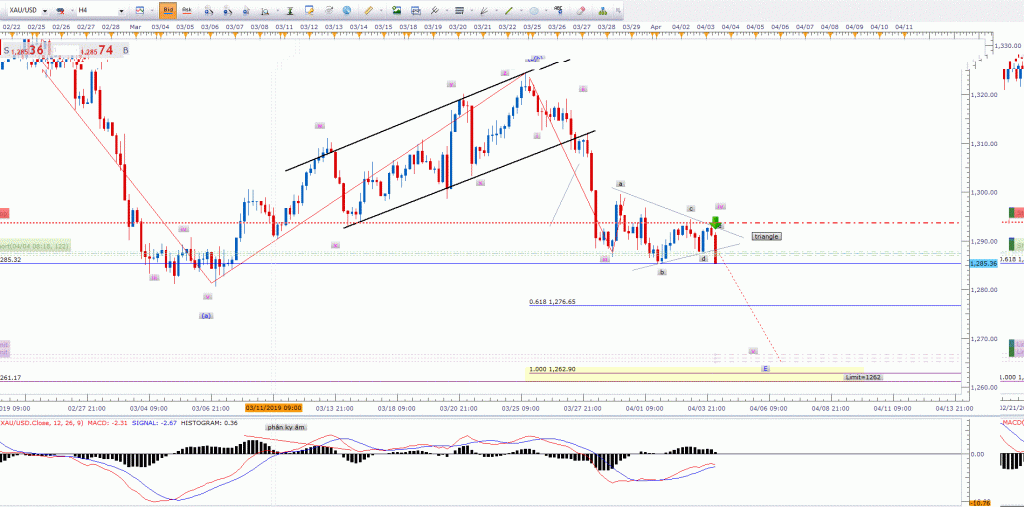Screen dimensions: 1024x507
Task: Click the orange 03/11/2019 09:00 date marker
Action: coord(274,408)
